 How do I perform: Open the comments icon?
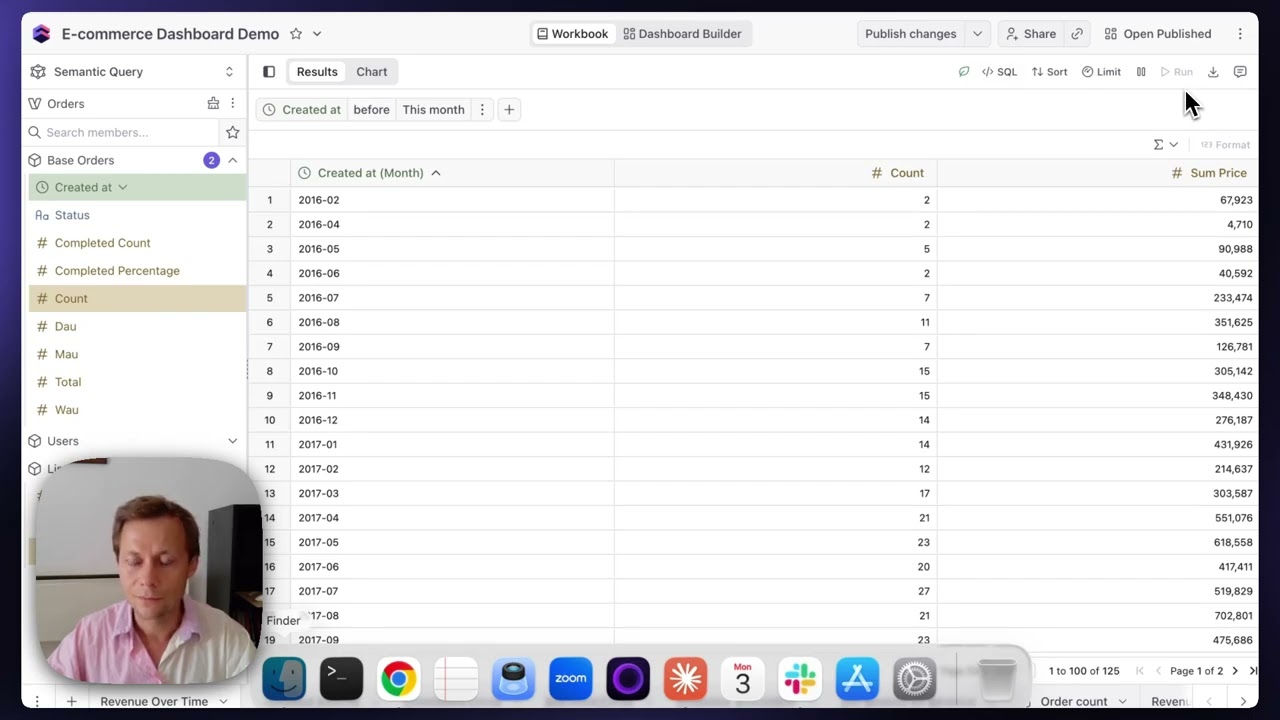click(1240, 72)
